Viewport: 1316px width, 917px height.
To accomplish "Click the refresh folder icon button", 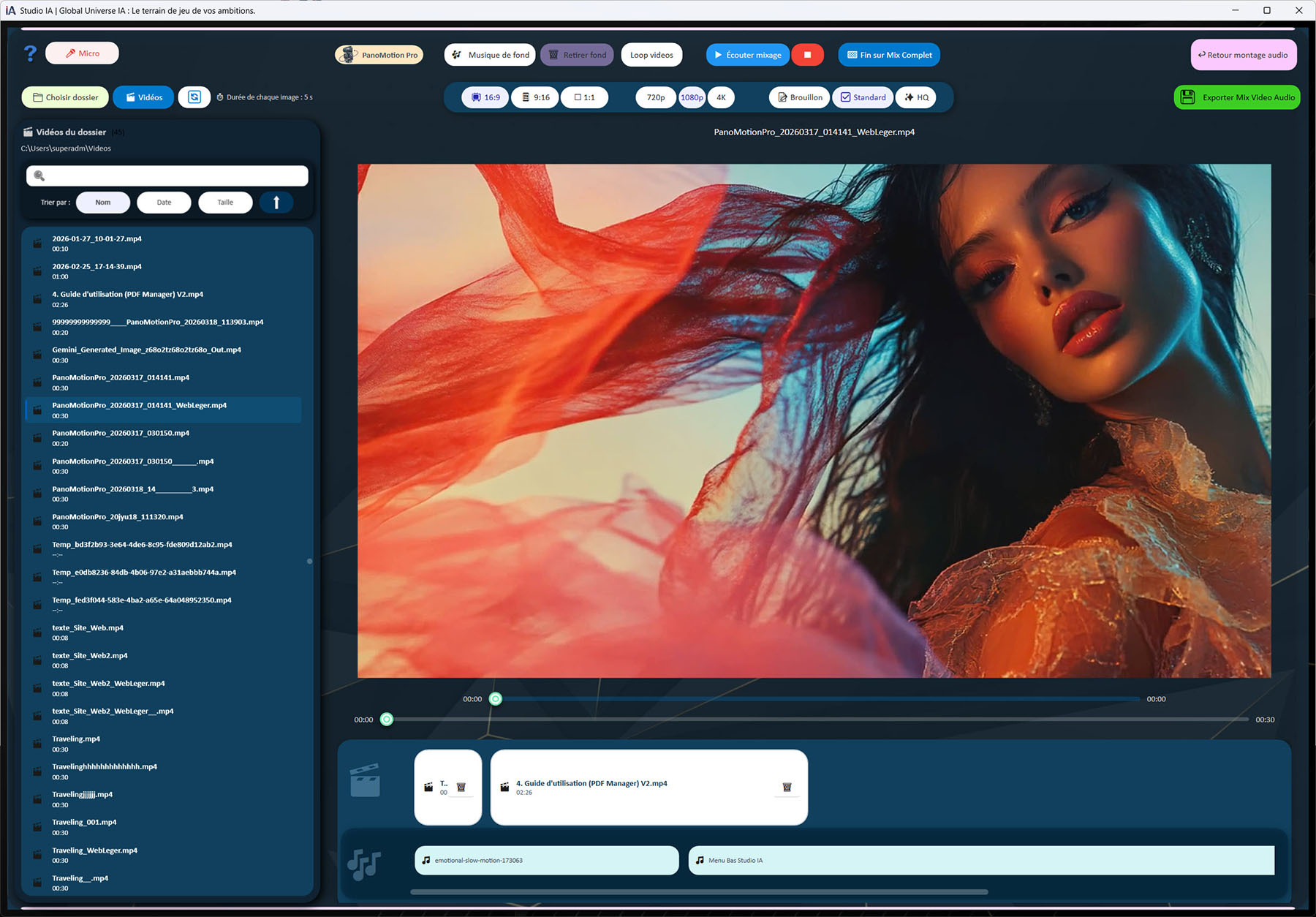I will pyautogui.click(x=194, y=97).
